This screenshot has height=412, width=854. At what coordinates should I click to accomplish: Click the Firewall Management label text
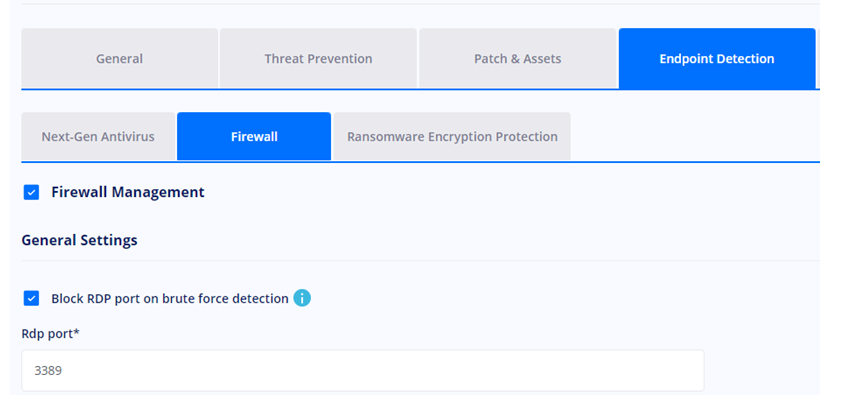point(128,192)
